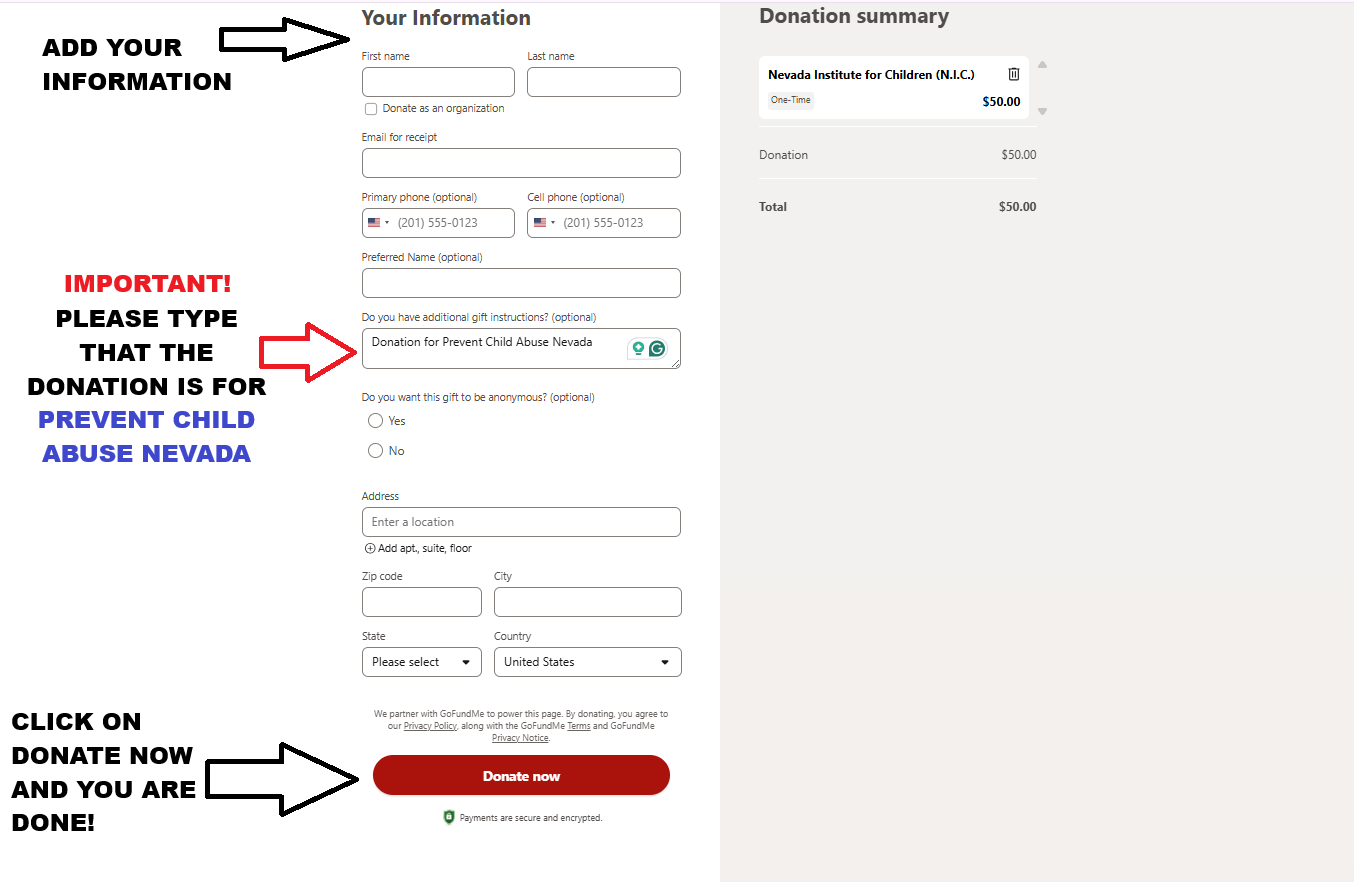Viewport: 1354px width, 882px height.
Task: Open the GoFundMe Privacy Notice link
Action: pyautogui.click(x=520, y=738)
